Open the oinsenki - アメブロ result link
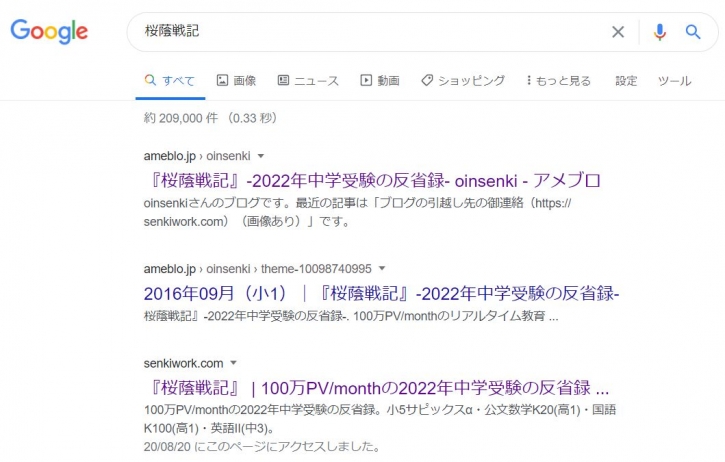 372,181
